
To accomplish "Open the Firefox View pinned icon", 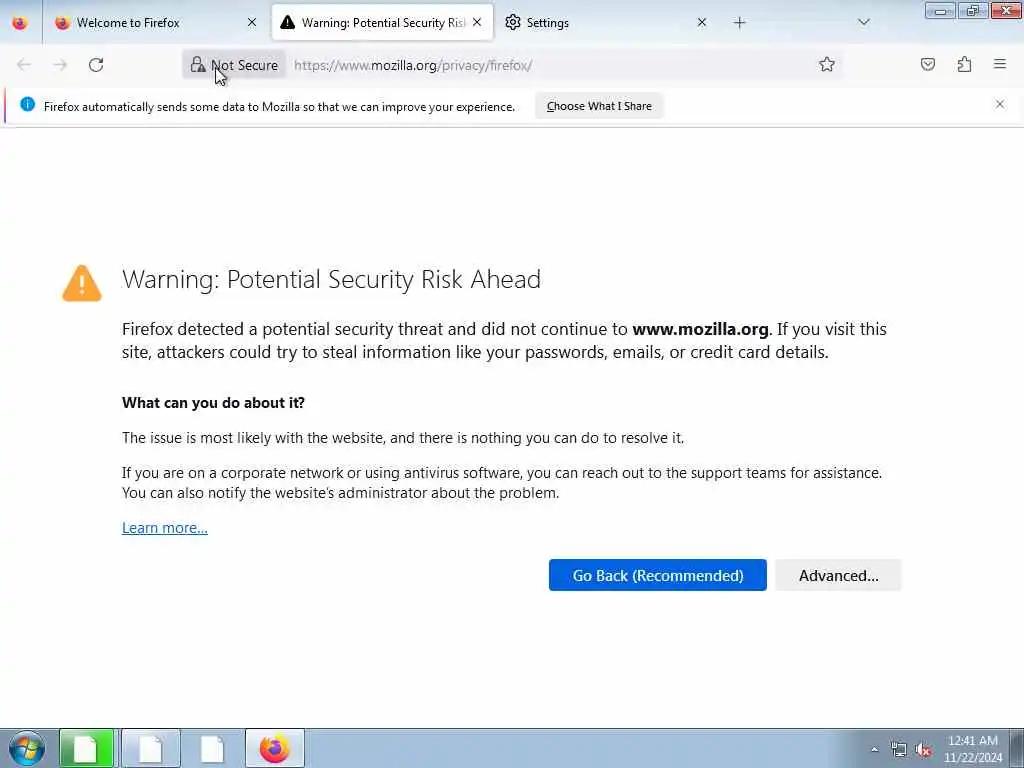I will point(20,23).
